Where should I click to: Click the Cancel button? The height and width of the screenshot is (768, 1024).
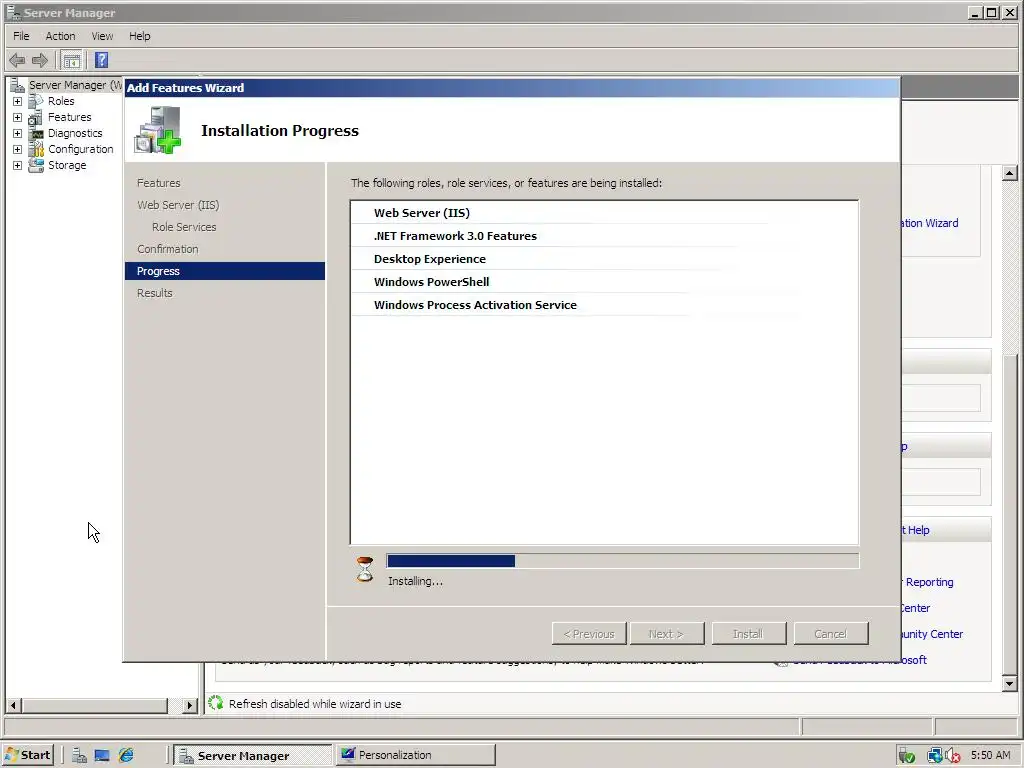(831, 633)
